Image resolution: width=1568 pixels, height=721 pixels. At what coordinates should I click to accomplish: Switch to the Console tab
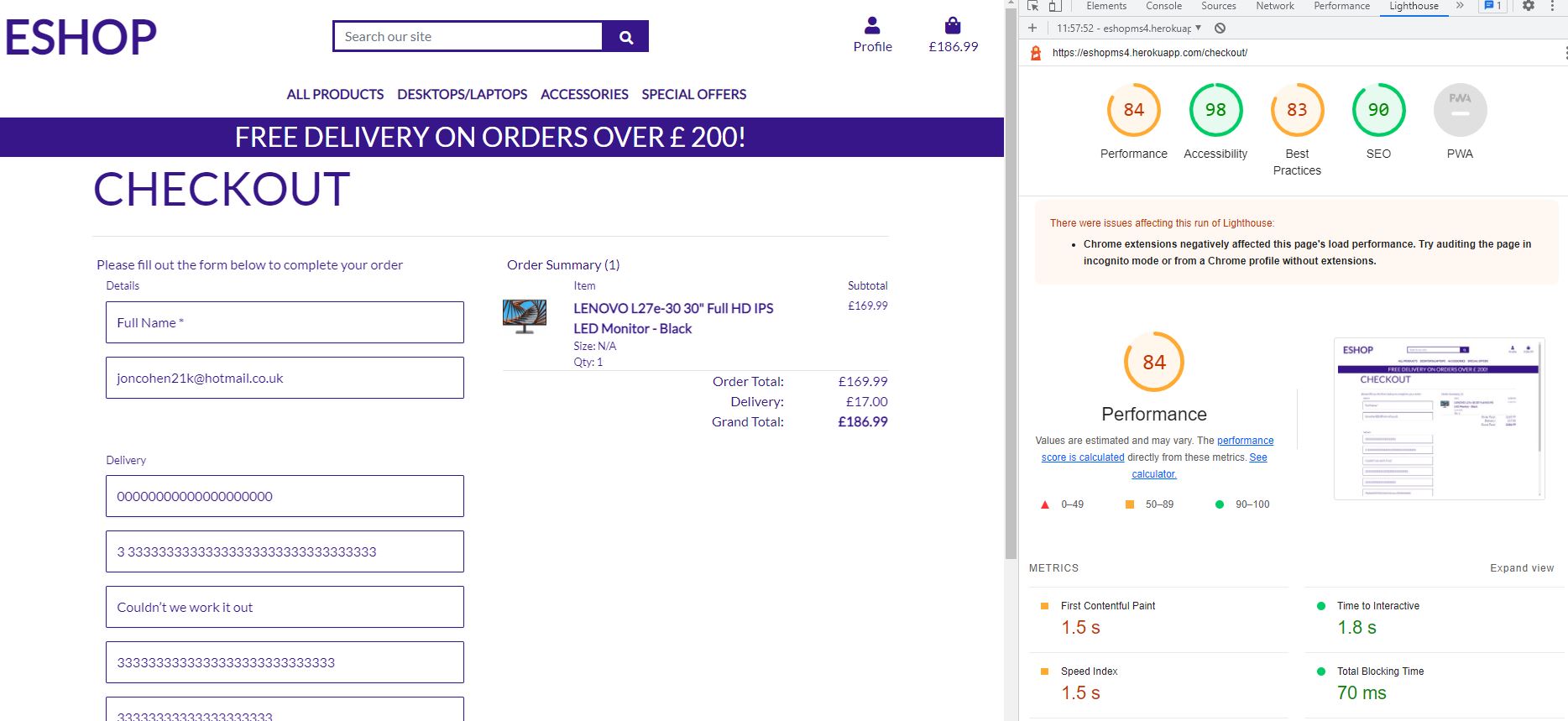pos(1163,6)
